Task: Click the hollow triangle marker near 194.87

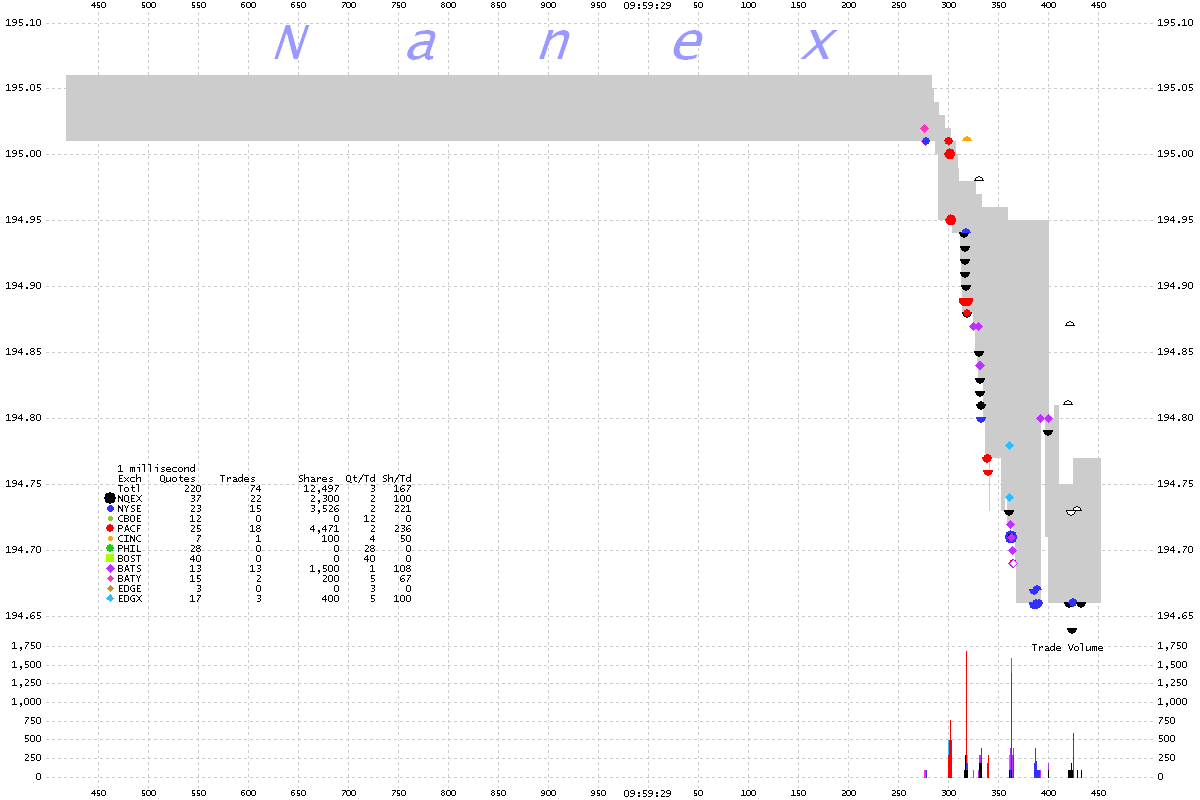Action: pos(1069,324)
